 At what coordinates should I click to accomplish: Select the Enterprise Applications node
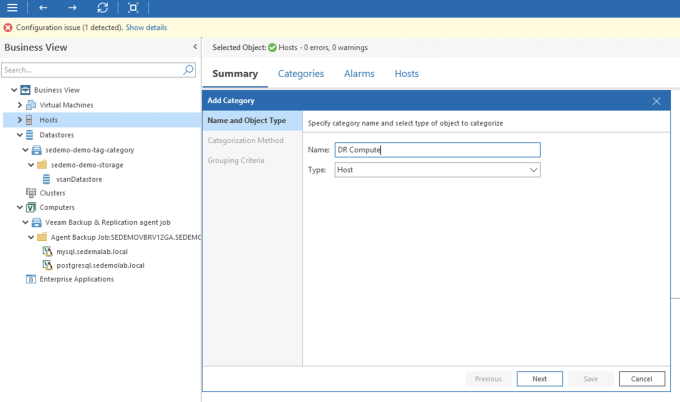(76, 279)
